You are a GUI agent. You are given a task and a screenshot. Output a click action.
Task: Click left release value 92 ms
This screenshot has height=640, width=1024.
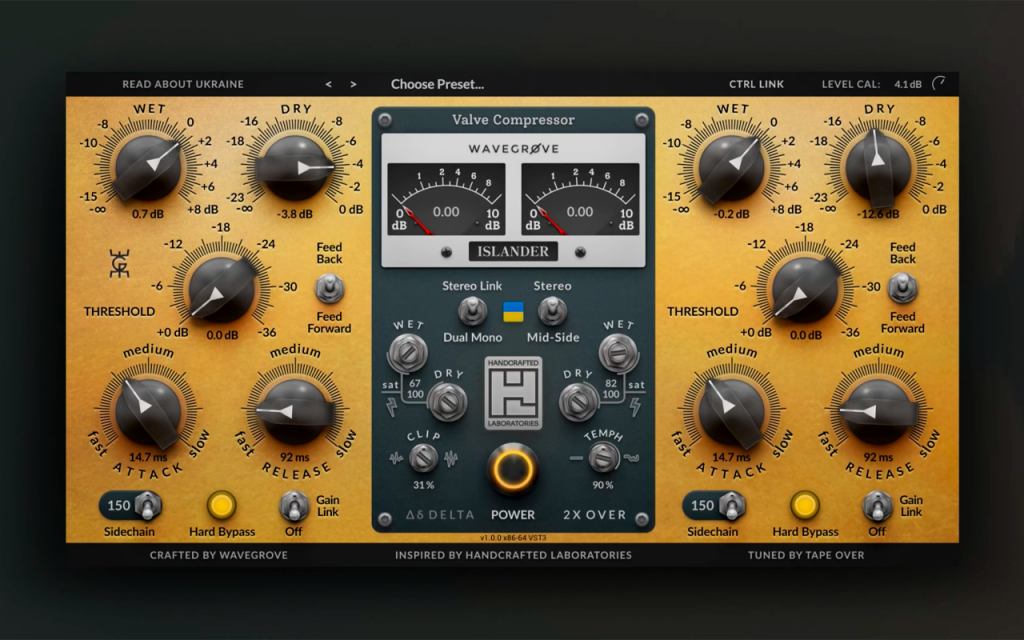[x=295, y=457]
